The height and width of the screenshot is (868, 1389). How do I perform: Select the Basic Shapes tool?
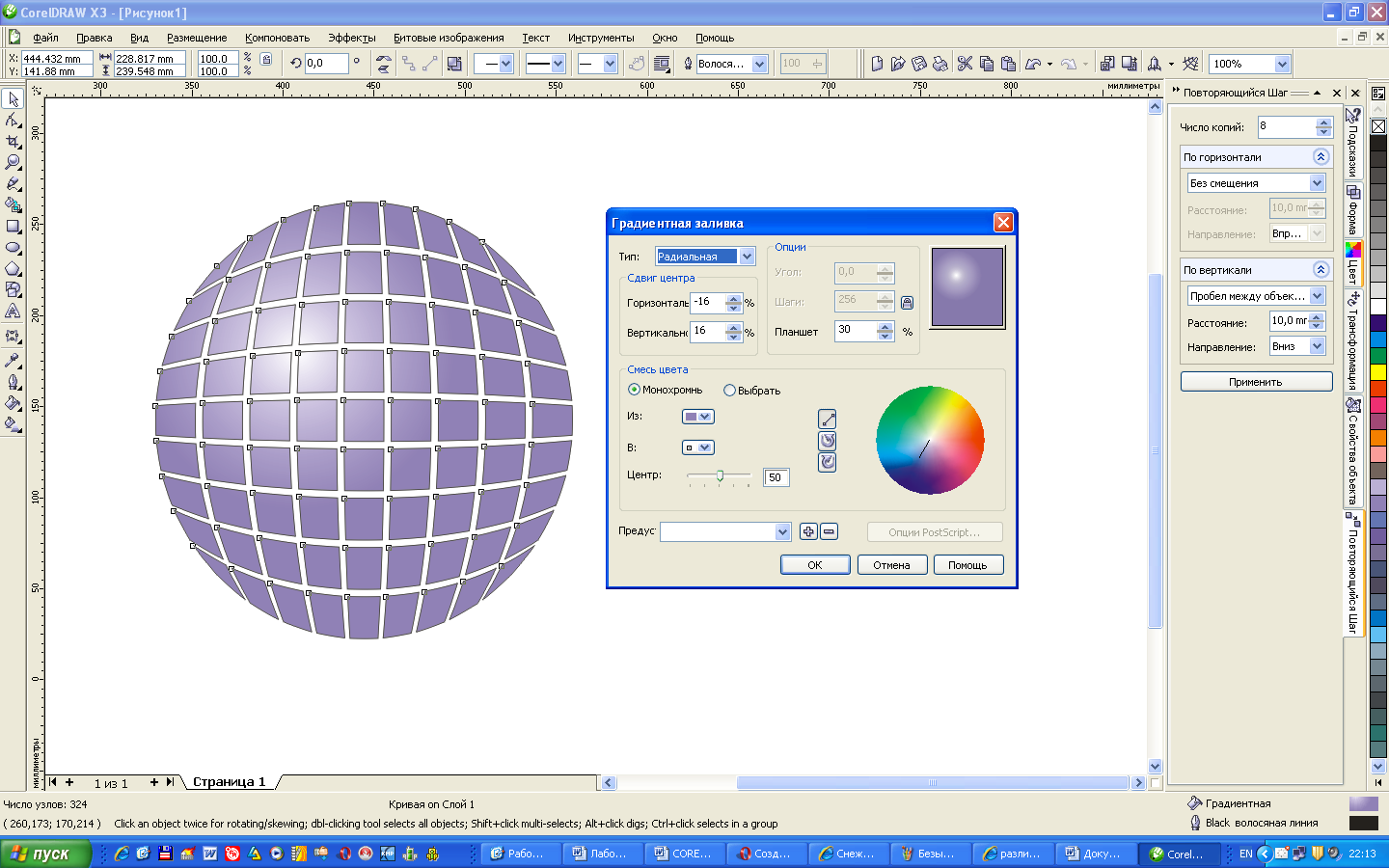coord(13,289)
